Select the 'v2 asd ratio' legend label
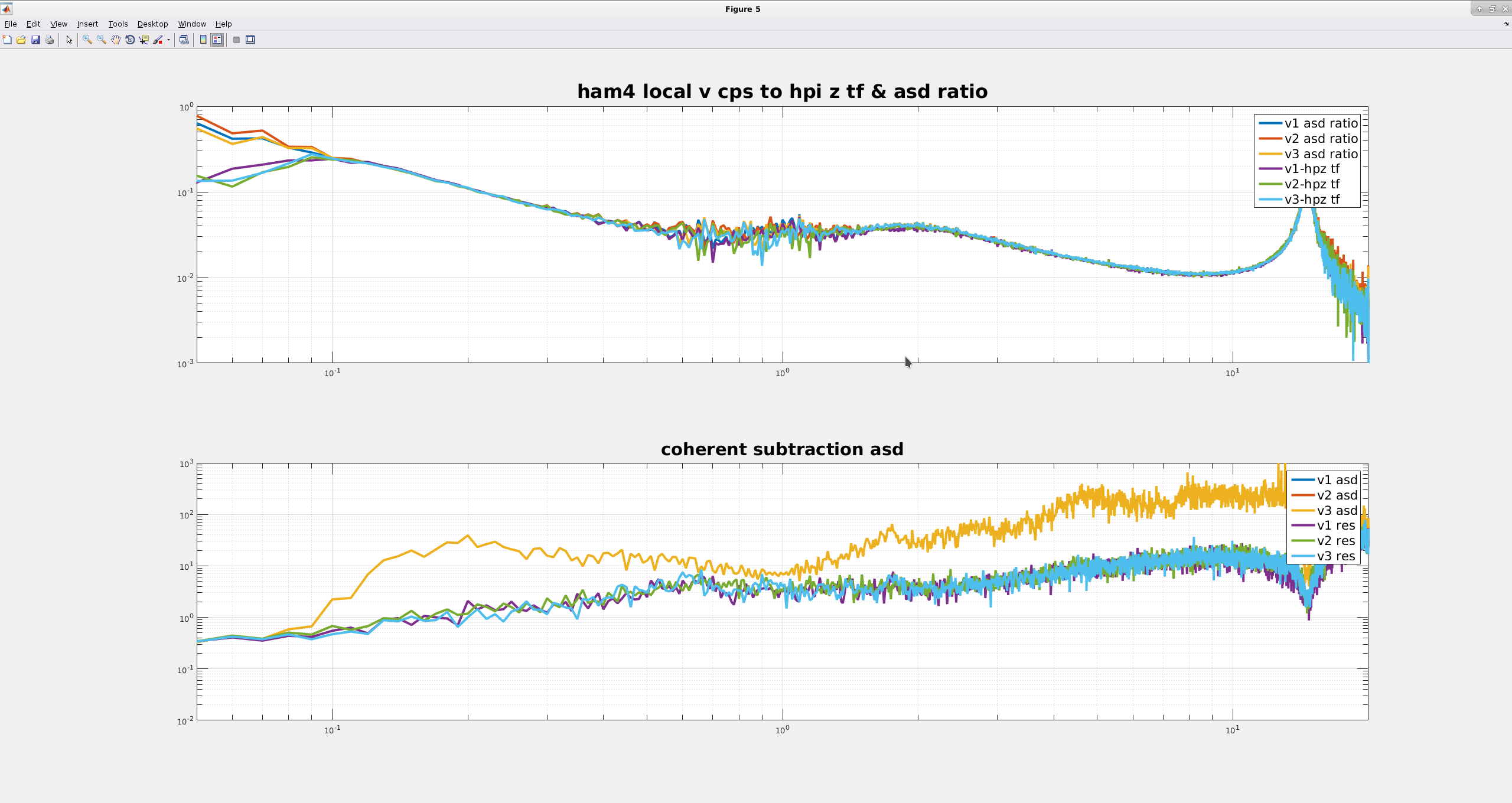This screenshot has width=1512, height=803. [1321, 139]
